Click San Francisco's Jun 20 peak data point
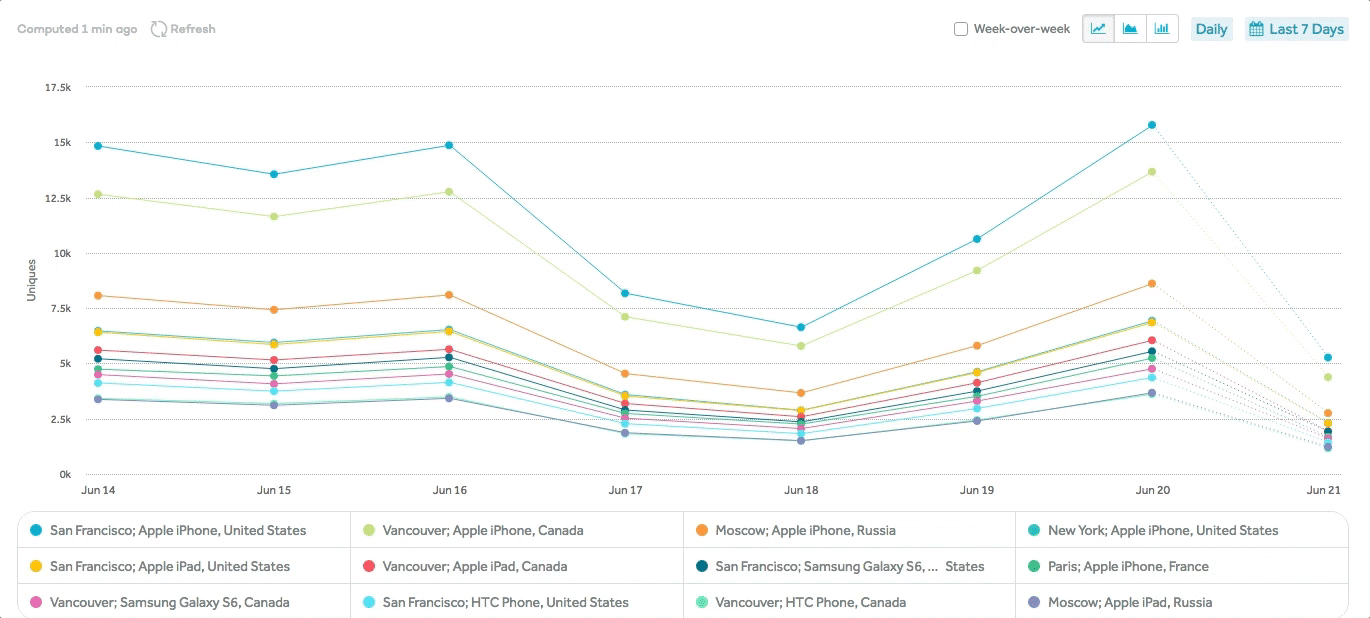 (x=1152, y=125)
